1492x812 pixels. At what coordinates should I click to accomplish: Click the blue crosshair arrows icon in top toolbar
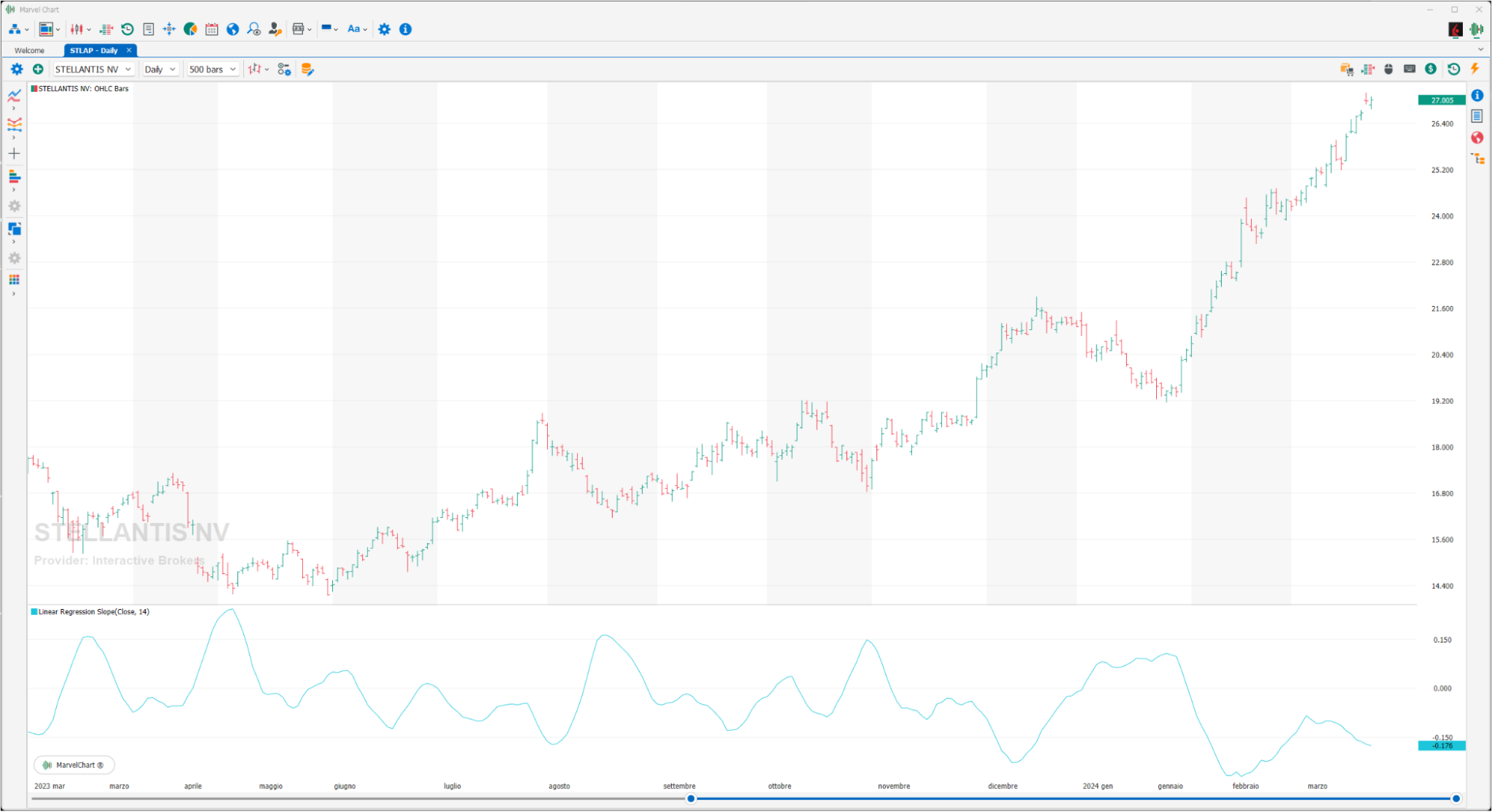(169, 29)
